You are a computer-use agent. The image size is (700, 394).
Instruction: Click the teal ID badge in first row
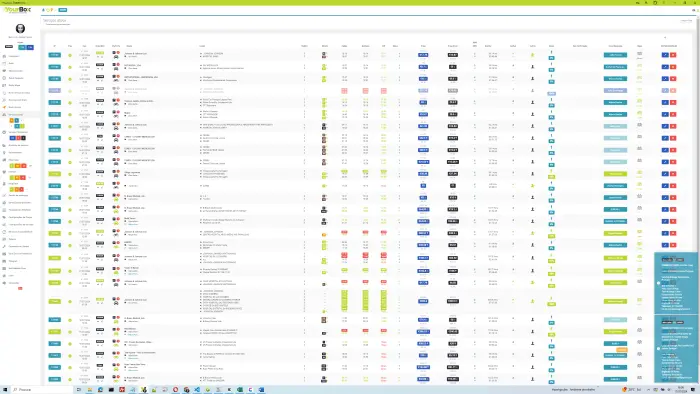(54, 55)
